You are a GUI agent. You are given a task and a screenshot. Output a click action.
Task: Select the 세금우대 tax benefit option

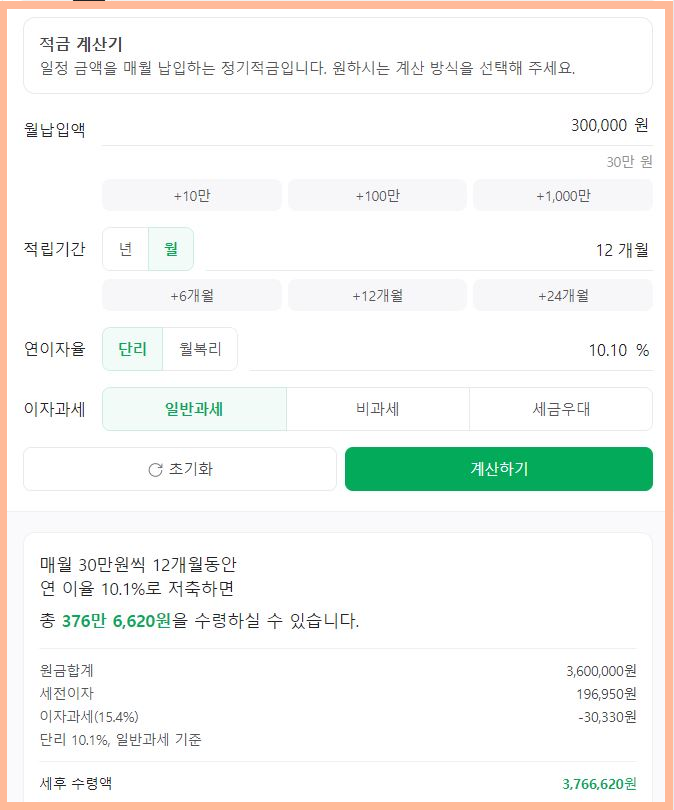point(560,408)
